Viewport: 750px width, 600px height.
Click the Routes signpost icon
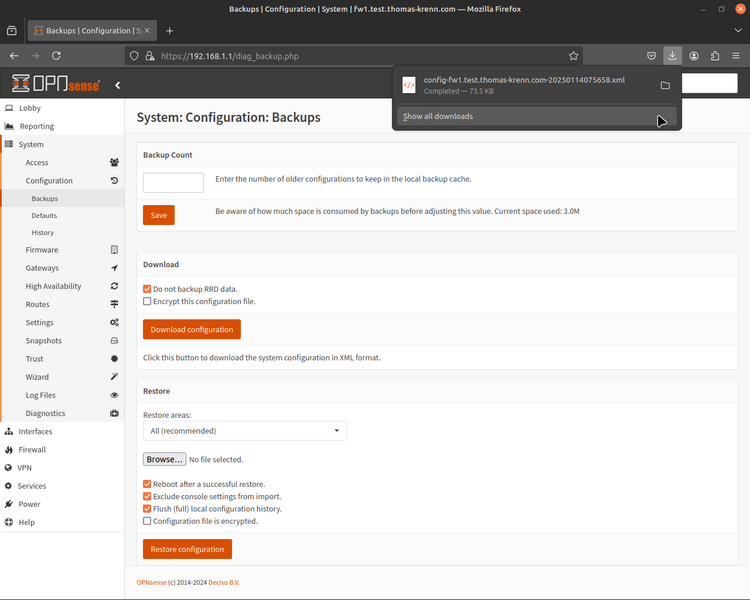click(x=114, y=304)
